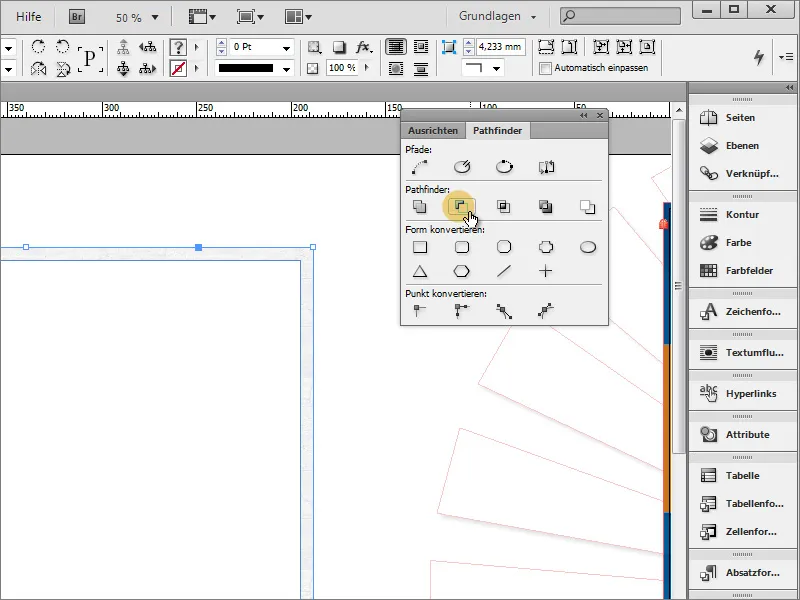Image resolution: width=800 pixels, height=600 pixels.
Task: Convert shape to beveled rectangle
Action: (x=504, y=247)
